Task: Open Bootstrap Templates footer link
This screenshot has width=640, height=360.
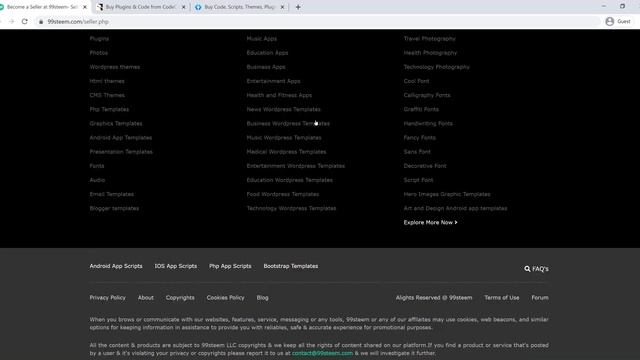Action: (x=291, y=266)
